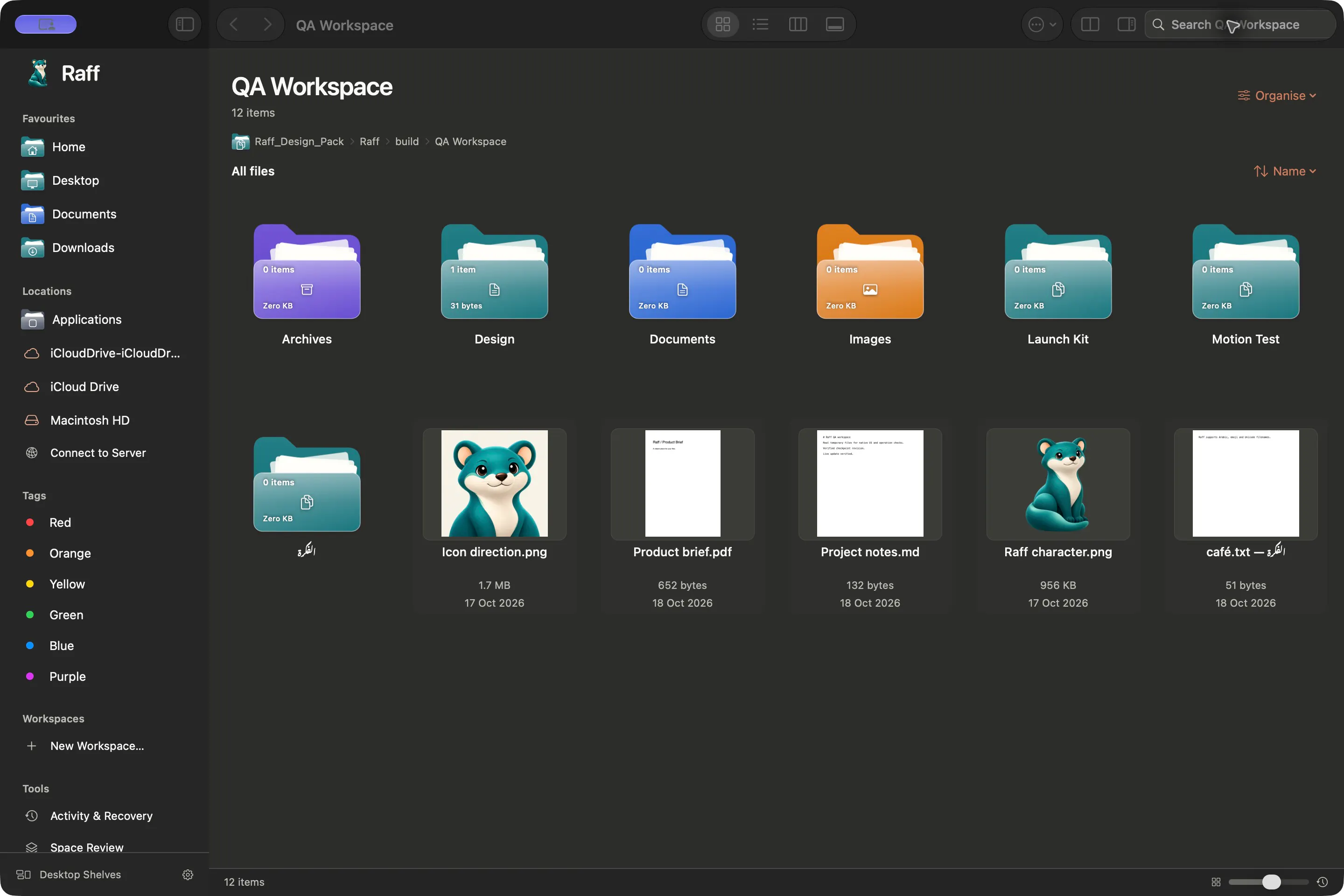Viewport: 1344px width, 896px height.
Task: Toggle the split dual-pane view
Action: click(x=1090, y=25)
